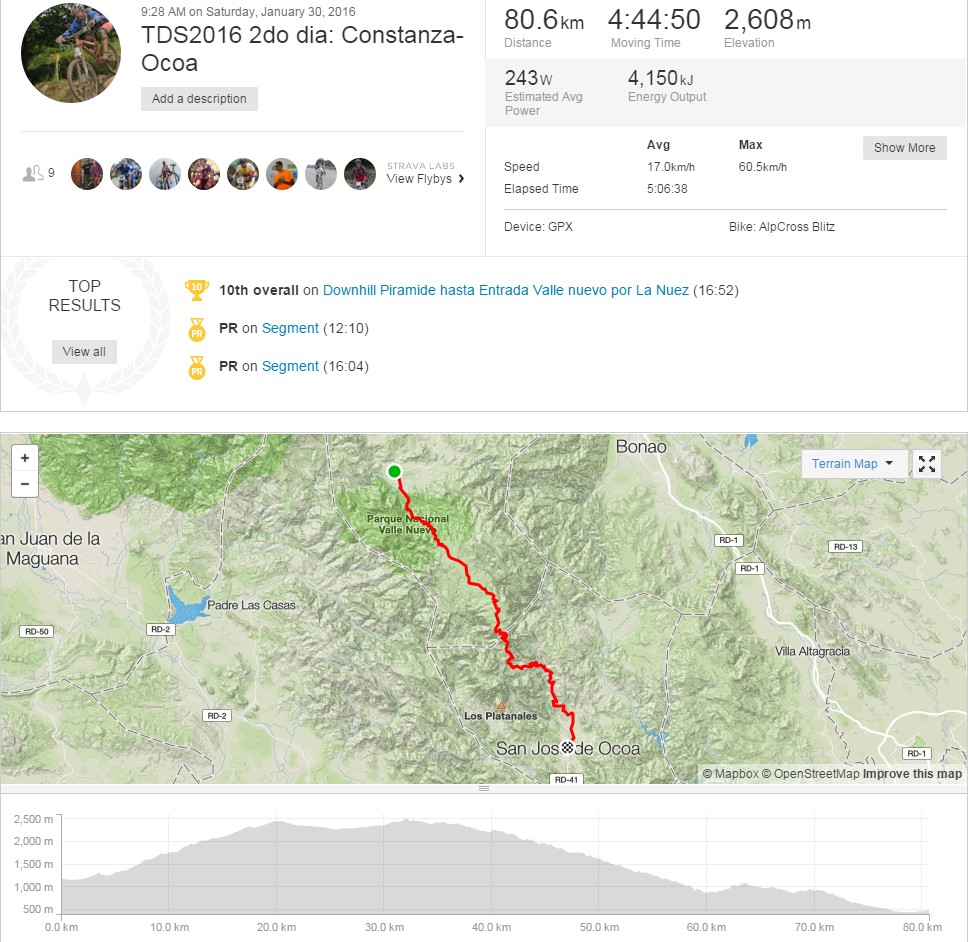Image resolution: width=968 pixels, height=942 pixels.
Task: Click the orange-shirt kudos avatar
Action: 282,174
